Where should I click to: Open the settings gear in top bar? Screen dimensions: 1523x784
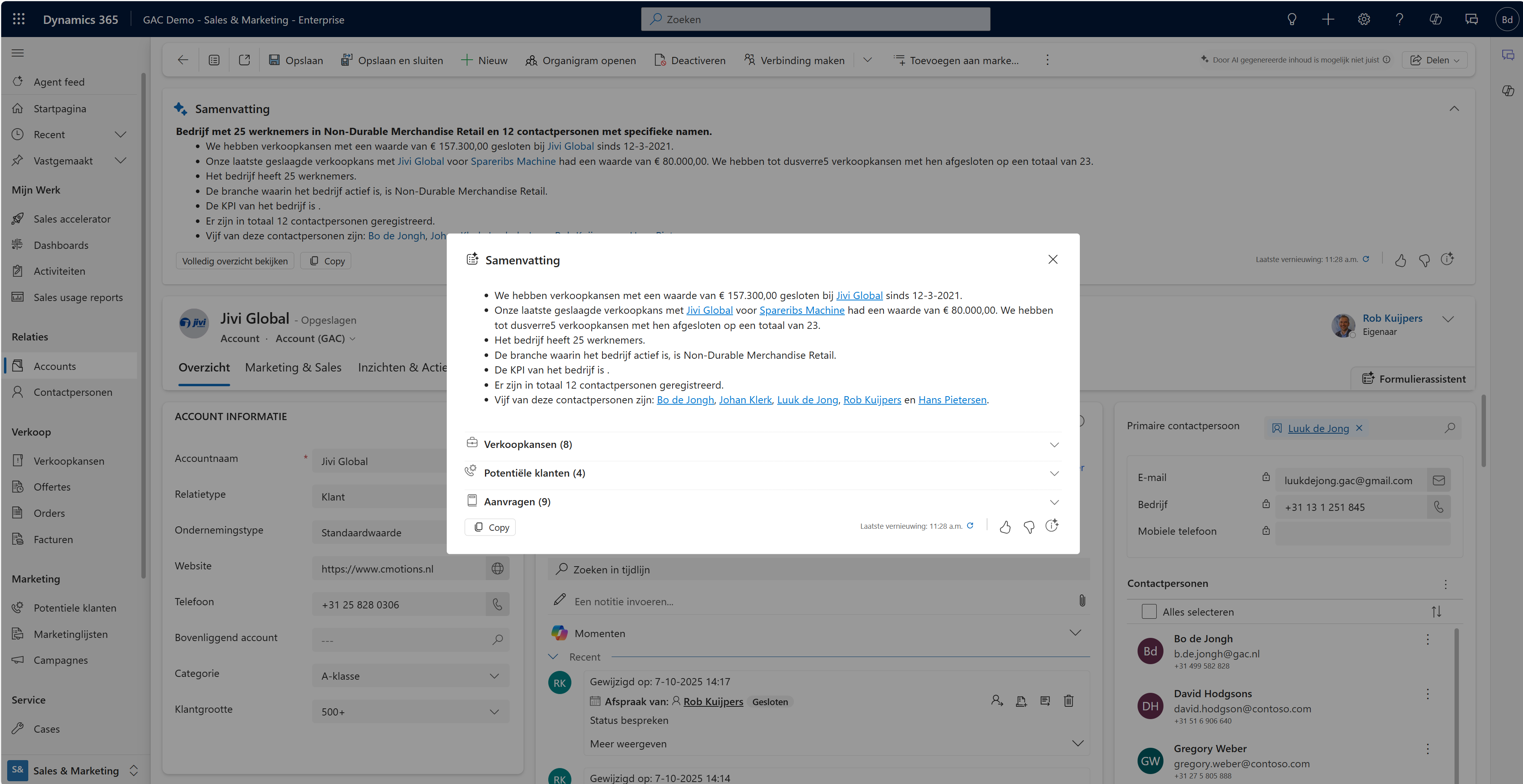pyautogui.click(x=1363, y=19)
